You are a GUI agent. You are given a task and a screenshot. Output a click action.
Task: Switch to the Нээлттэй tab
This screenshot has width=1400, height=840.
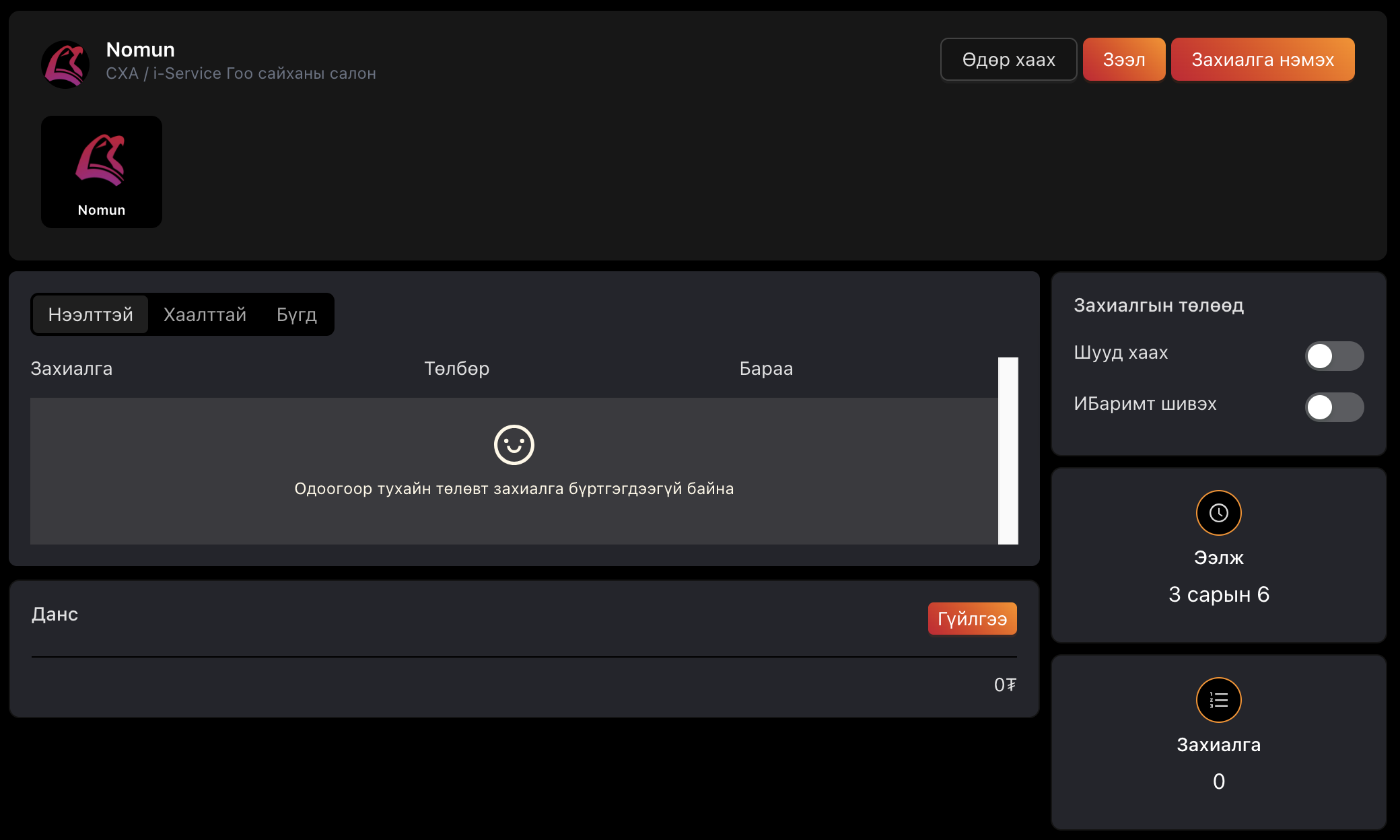[90, 314]
